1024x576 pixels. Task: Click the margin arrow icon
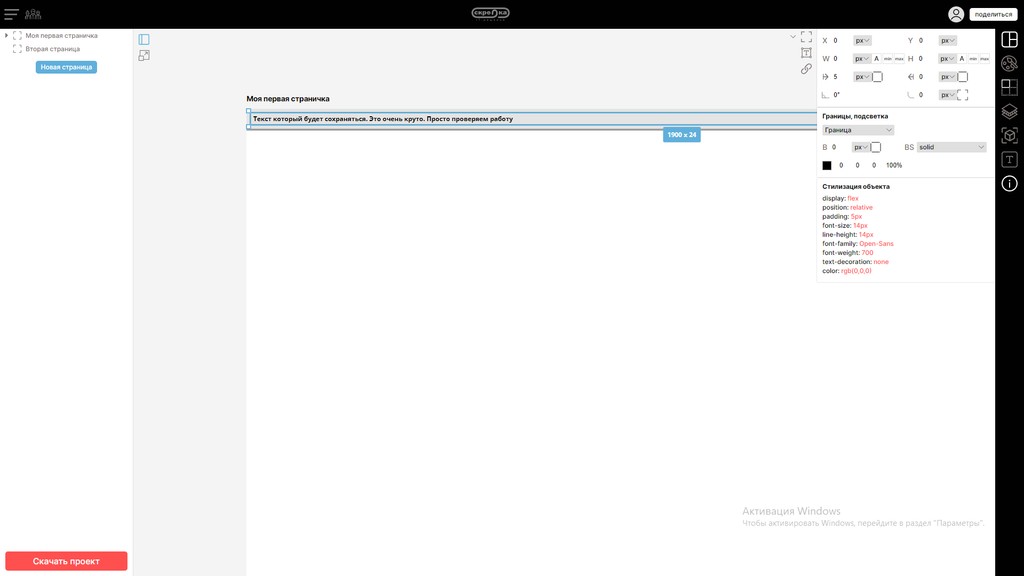(x=911, y=77)
